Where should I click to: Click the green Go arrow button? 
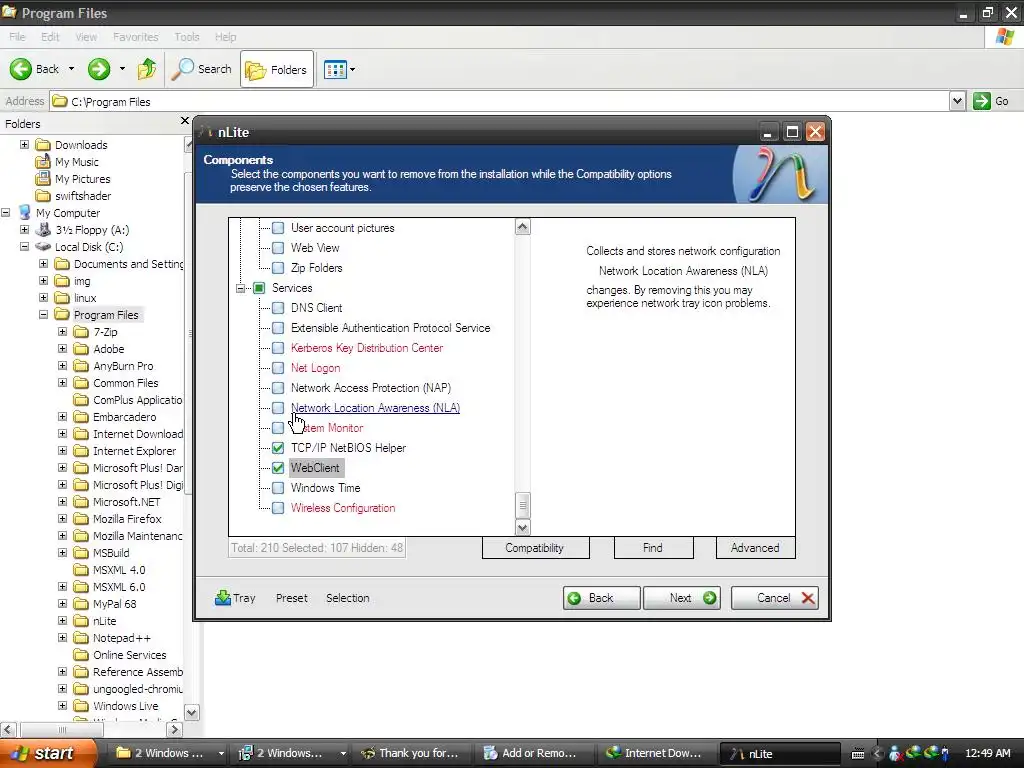(982, 101)
